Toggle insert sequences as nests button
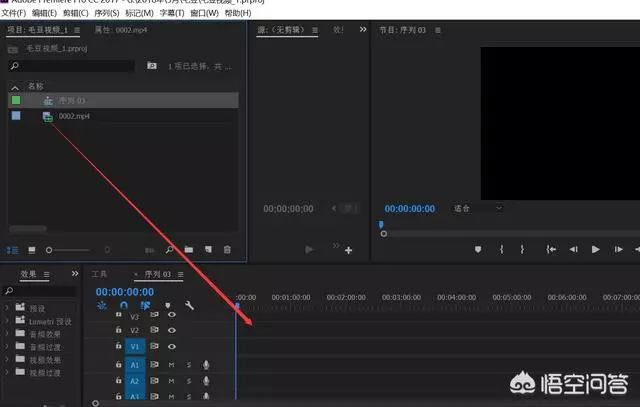This screenshot has width=640, height=407. [x=102, y=305]
